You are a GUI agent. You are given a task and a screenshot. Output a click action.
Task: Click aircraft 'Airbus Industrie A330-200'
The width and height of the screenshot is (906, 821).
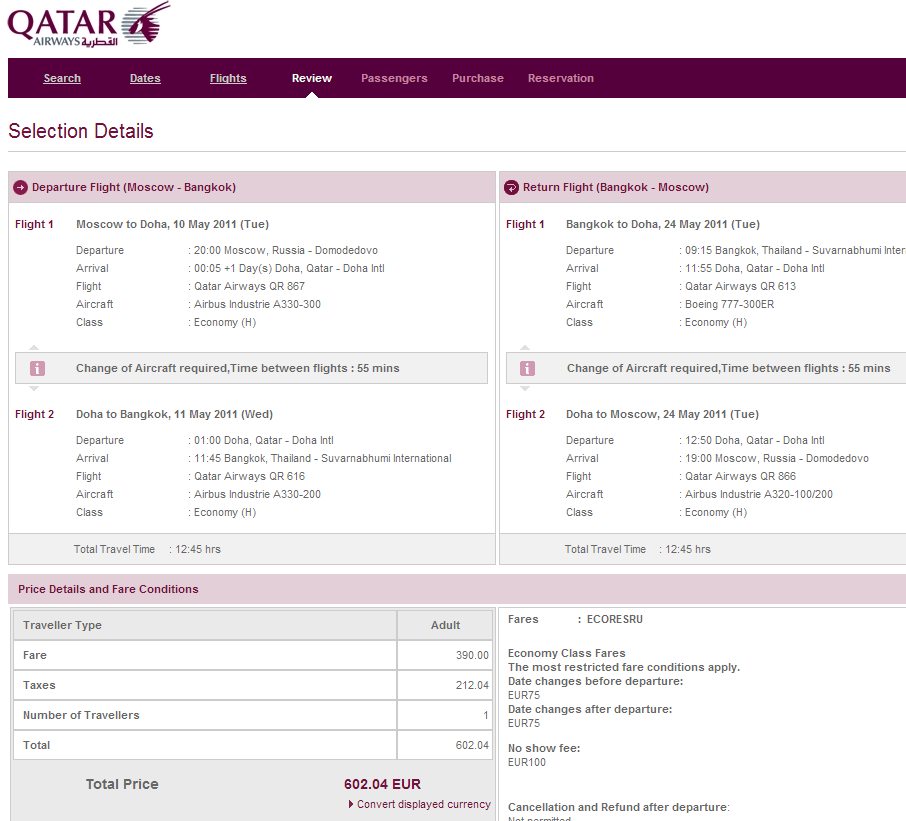click(x=257, y=494)
